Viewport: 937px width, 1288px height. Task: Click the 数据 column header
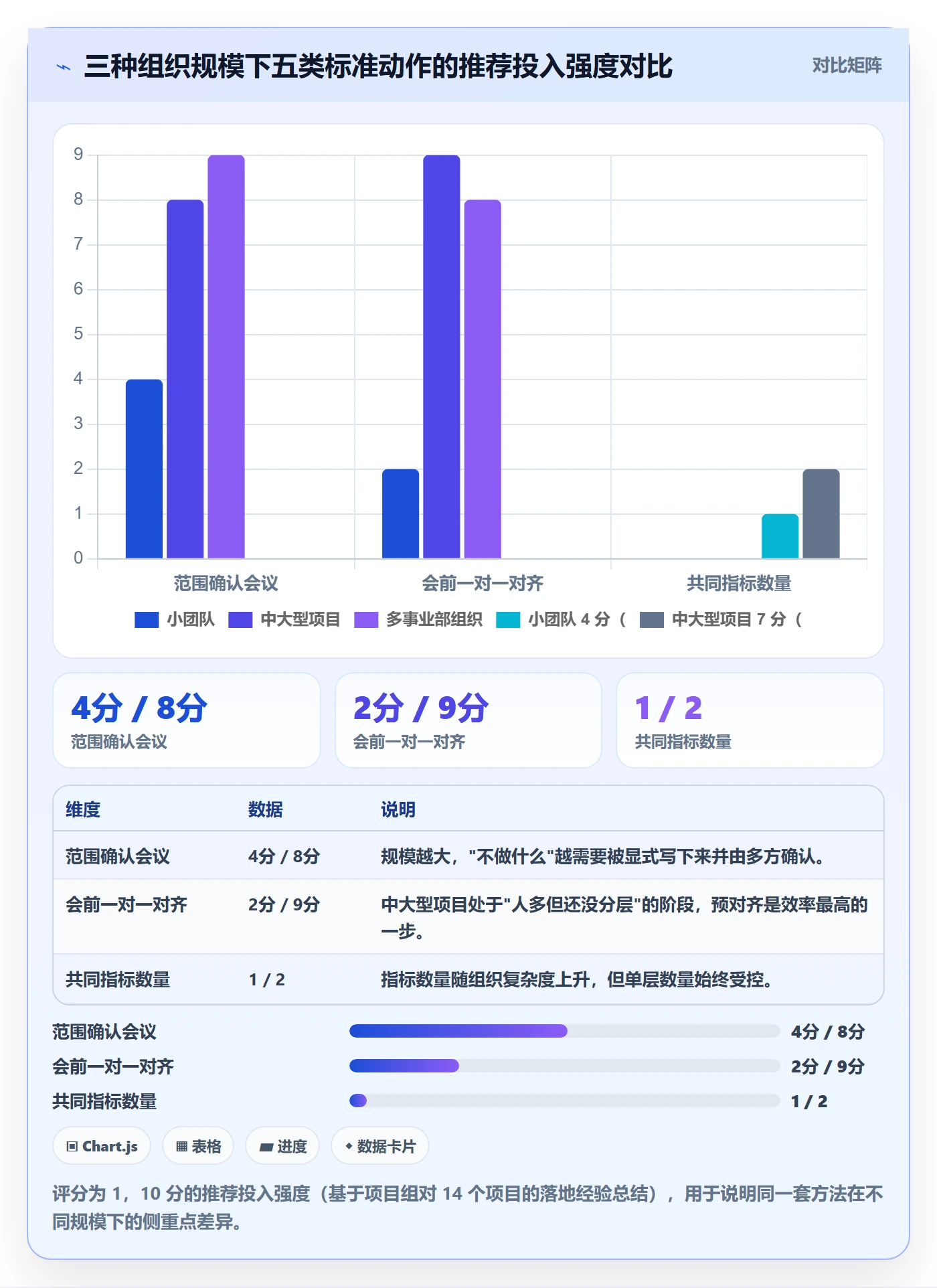pyautogui.click(x=265, y=809)
